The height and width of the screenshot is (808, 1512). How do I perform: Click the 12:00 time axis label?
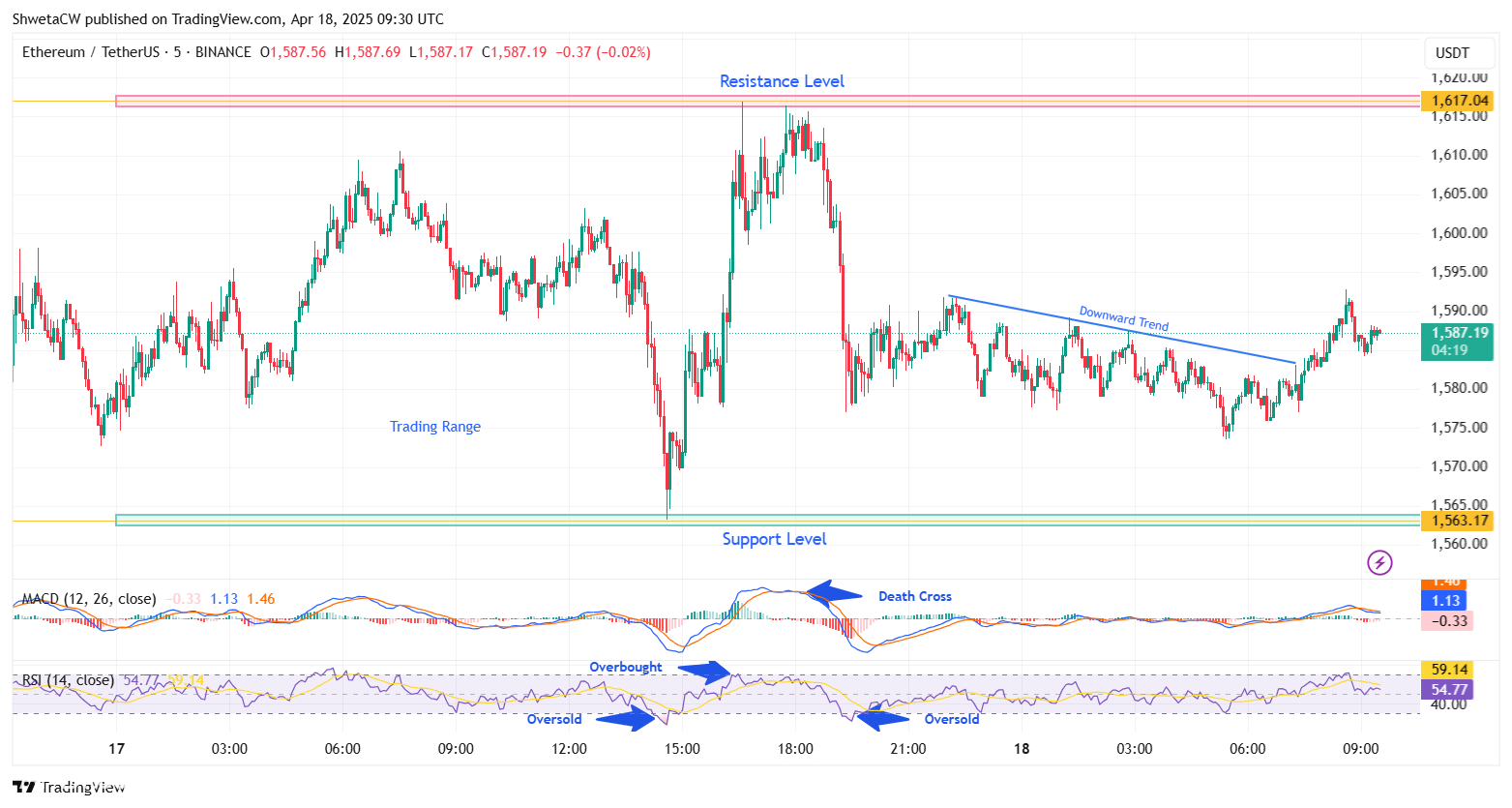tap(569, 748)
